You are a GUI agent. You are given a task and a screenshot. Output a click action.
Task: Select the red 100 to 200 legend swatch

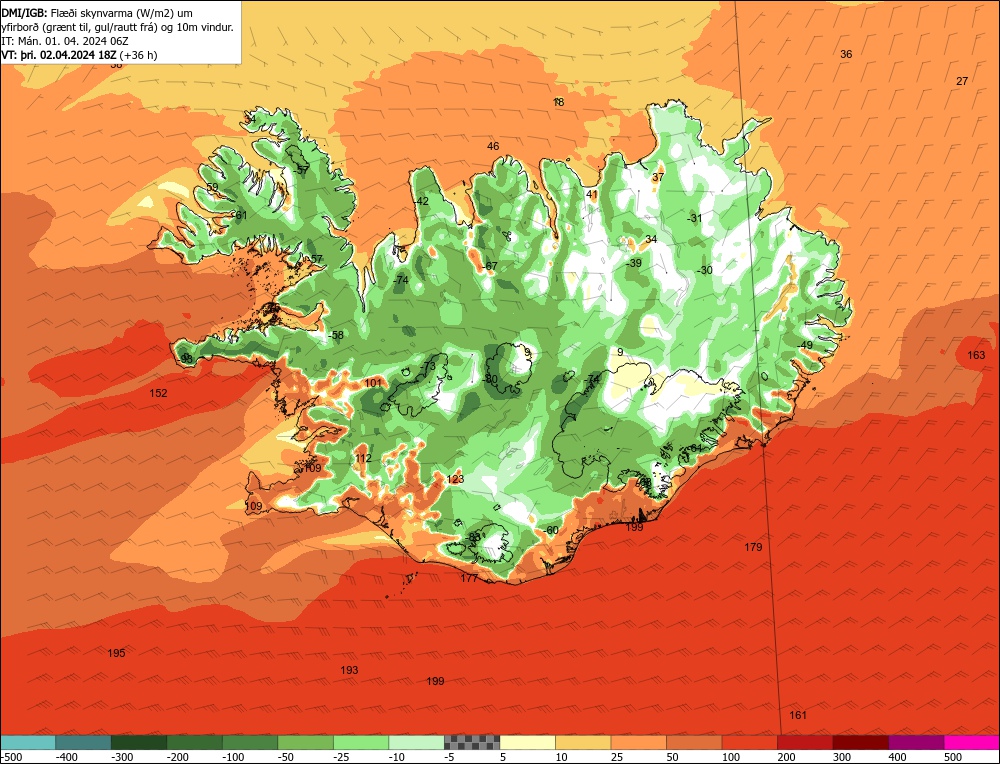749,742
